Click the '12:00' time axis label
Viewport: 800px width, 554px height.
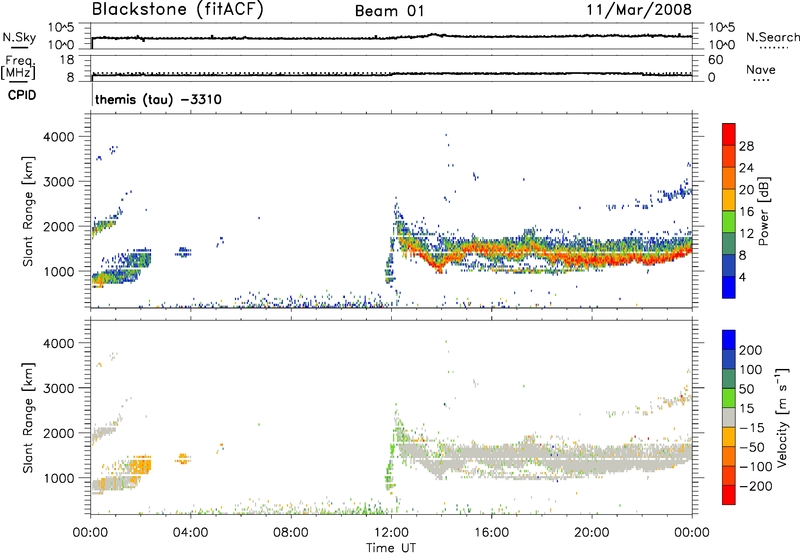point(391,533)
